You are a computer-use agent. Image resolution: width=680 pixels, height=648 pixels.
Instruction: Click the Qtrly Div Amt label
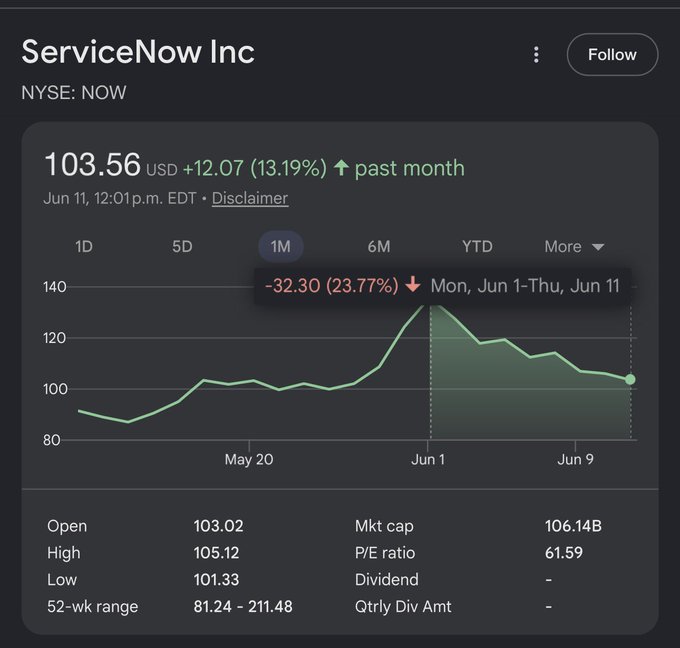pos(403,606)
